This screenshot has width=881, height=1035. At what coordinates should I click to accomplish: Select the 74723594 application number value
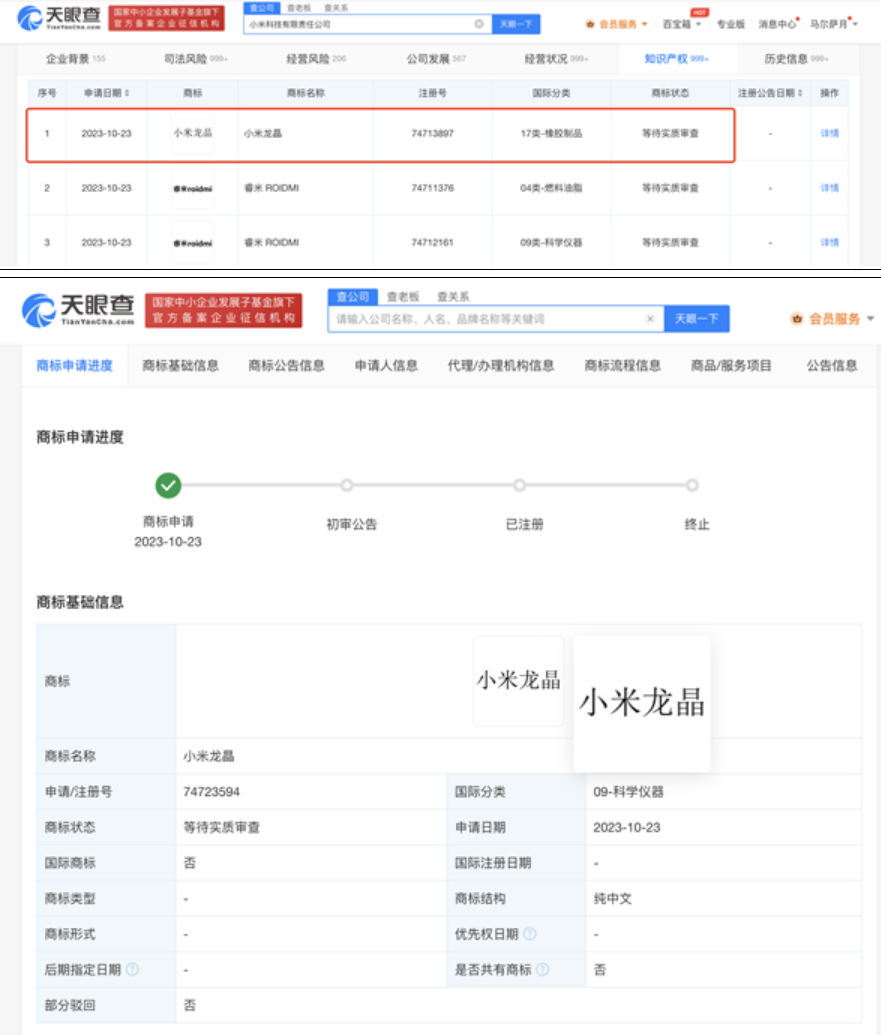click(x=211, y=791)
